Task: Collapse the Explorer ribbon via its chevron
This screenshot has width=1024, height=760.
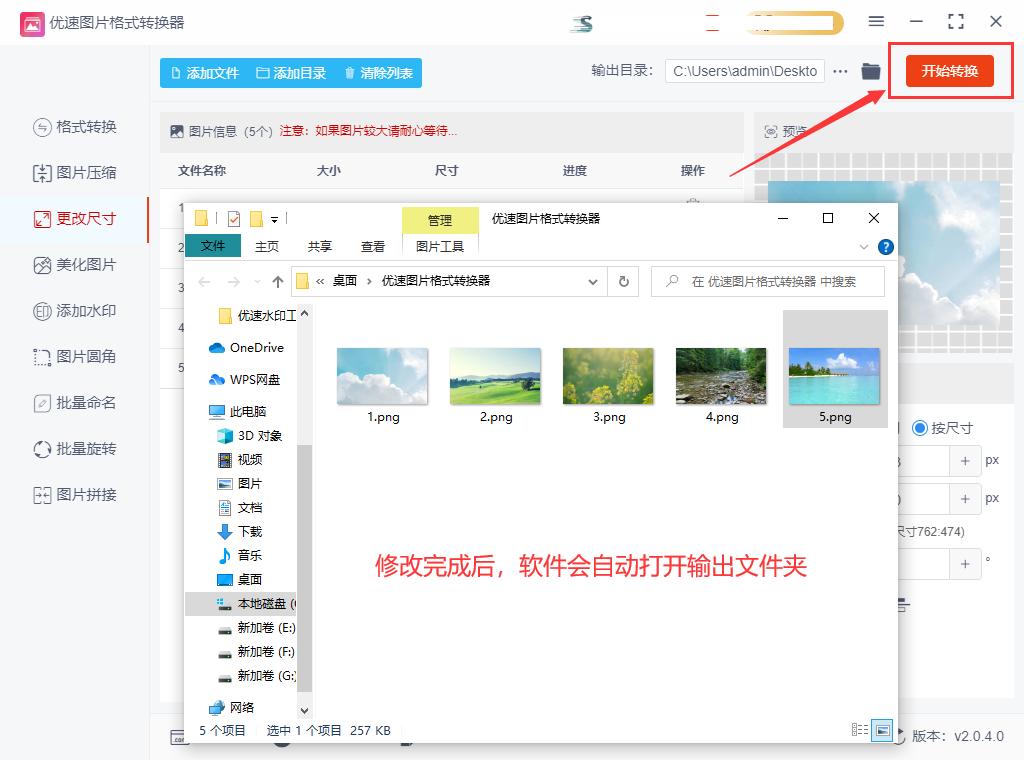Action: coord(862,246)
